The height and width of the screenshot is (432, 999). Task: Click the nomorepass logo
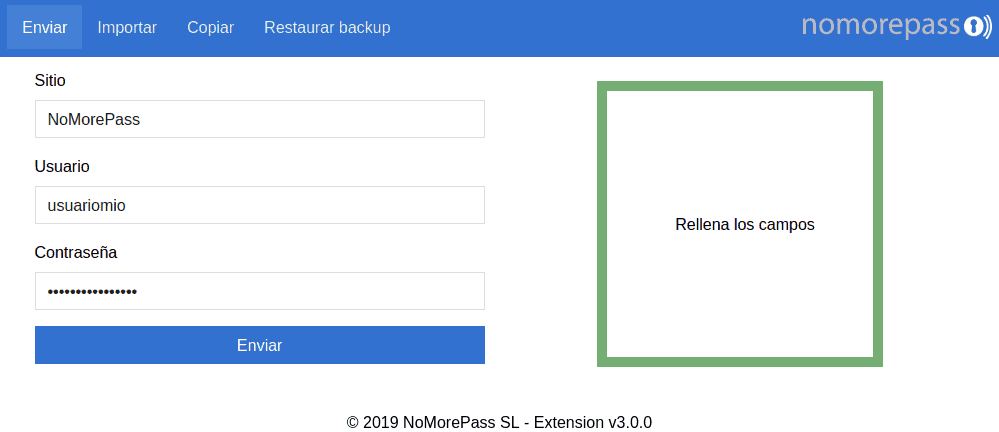pos(896,26)
